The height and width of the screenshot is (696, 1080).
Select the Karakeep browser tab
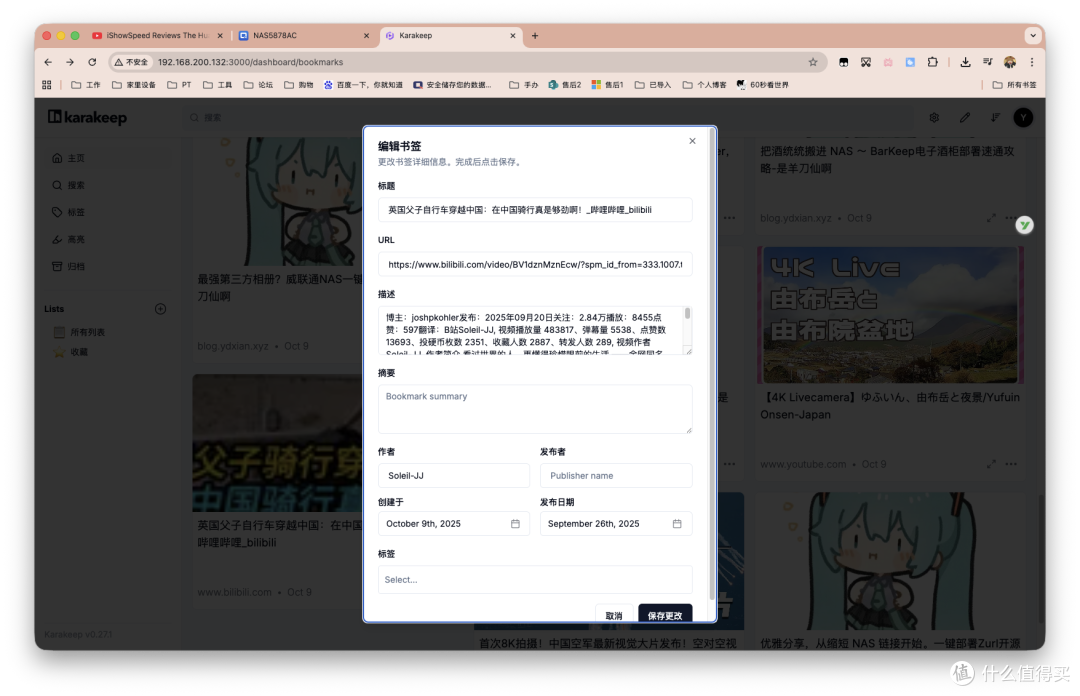coord(450,35)
